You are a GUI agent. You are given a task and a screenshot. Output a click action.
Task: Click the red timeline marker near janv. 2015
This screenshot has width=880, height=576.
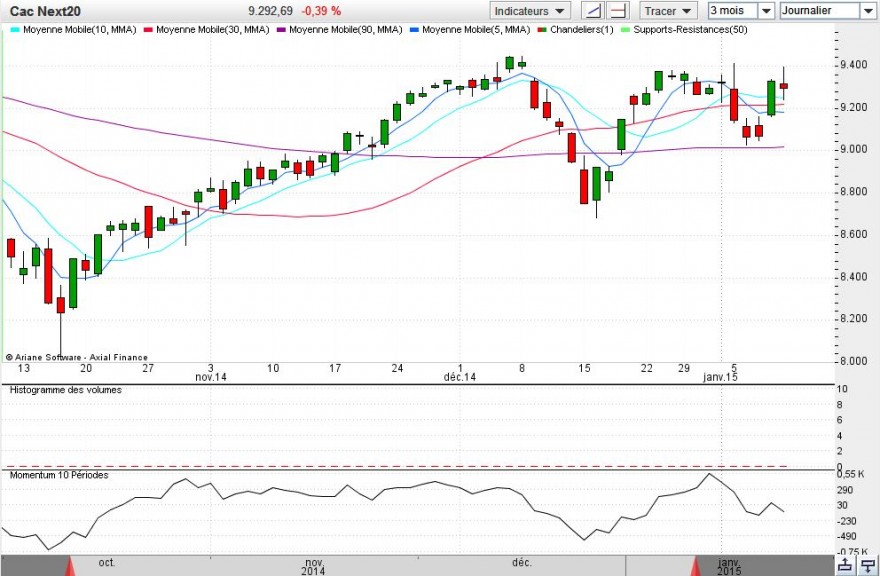(698, 566)
